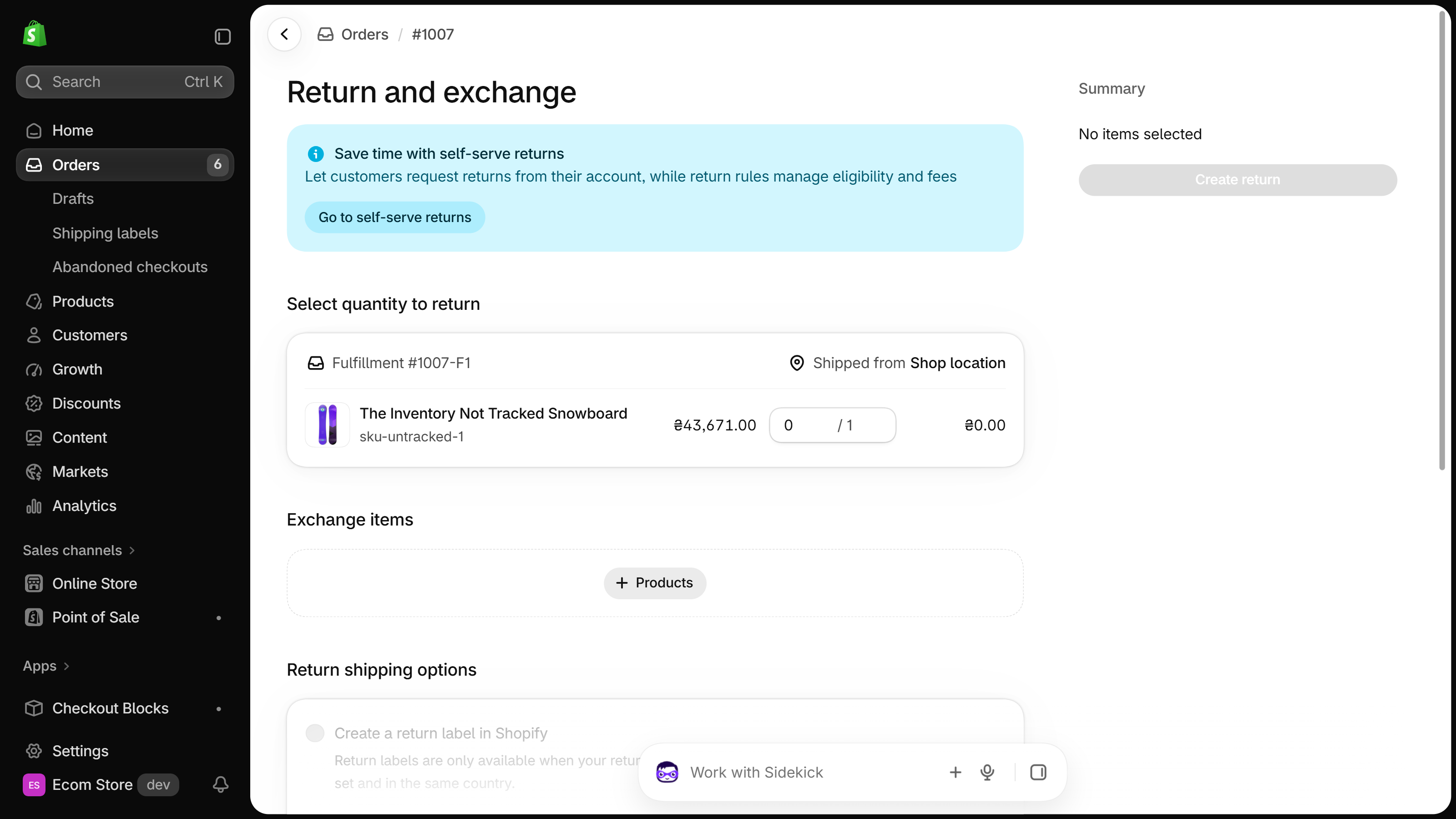Screen dimensions: 1456x819
Task: Click the search magnifier icon
Action: click(x=34, y=82)
